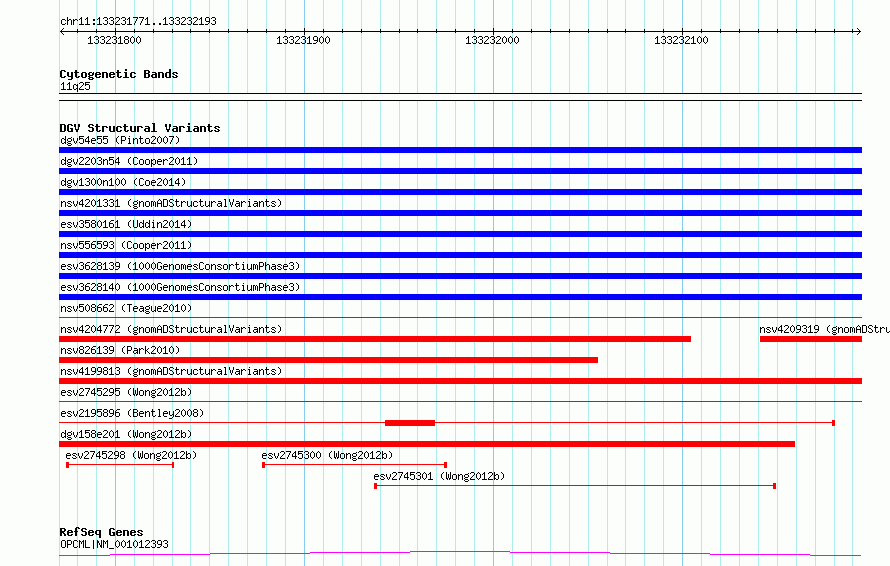
Task: Select the dgv2203n54 (Cooper2011) label
Action: point(129,161)
